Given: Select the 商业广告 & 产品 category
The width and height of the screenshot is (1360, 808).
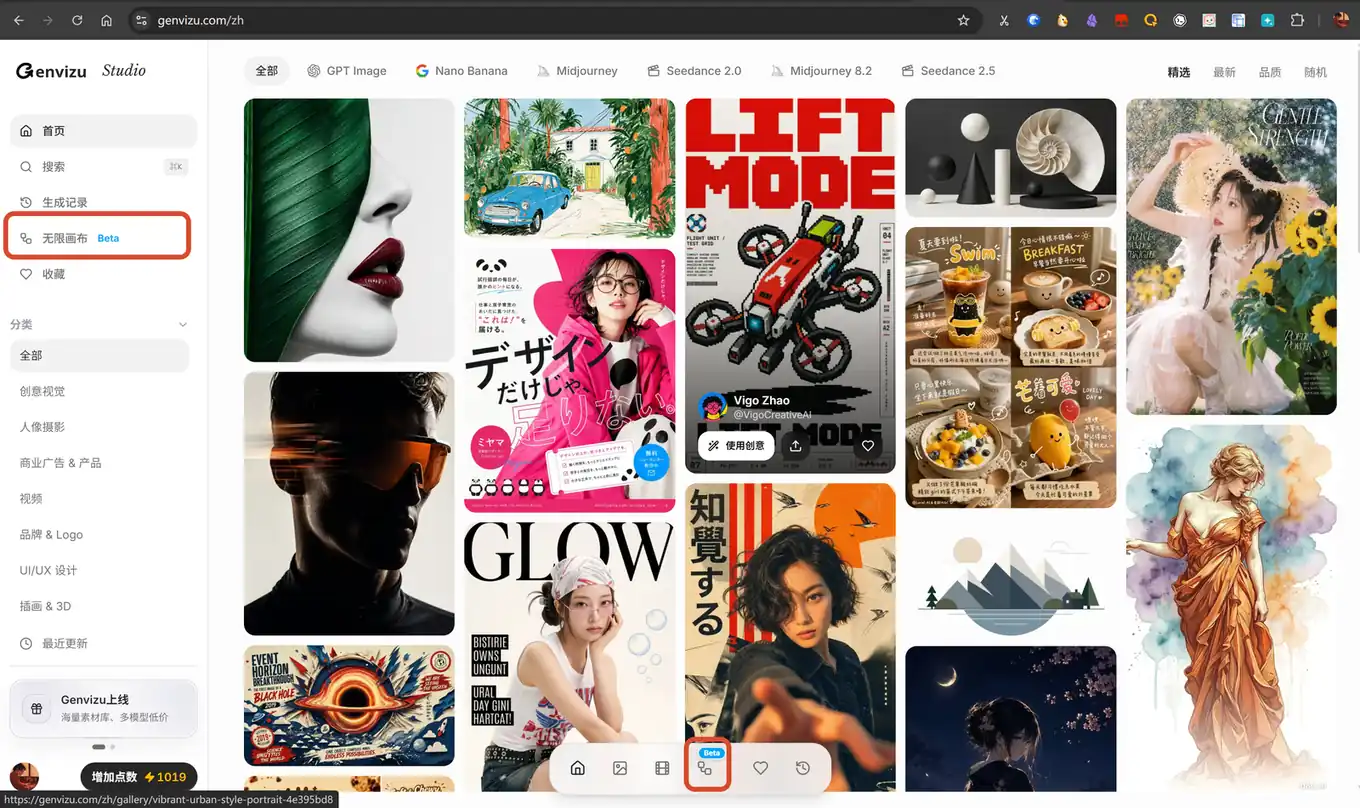Looking at the screenshot, I should [x=99, y=463].
